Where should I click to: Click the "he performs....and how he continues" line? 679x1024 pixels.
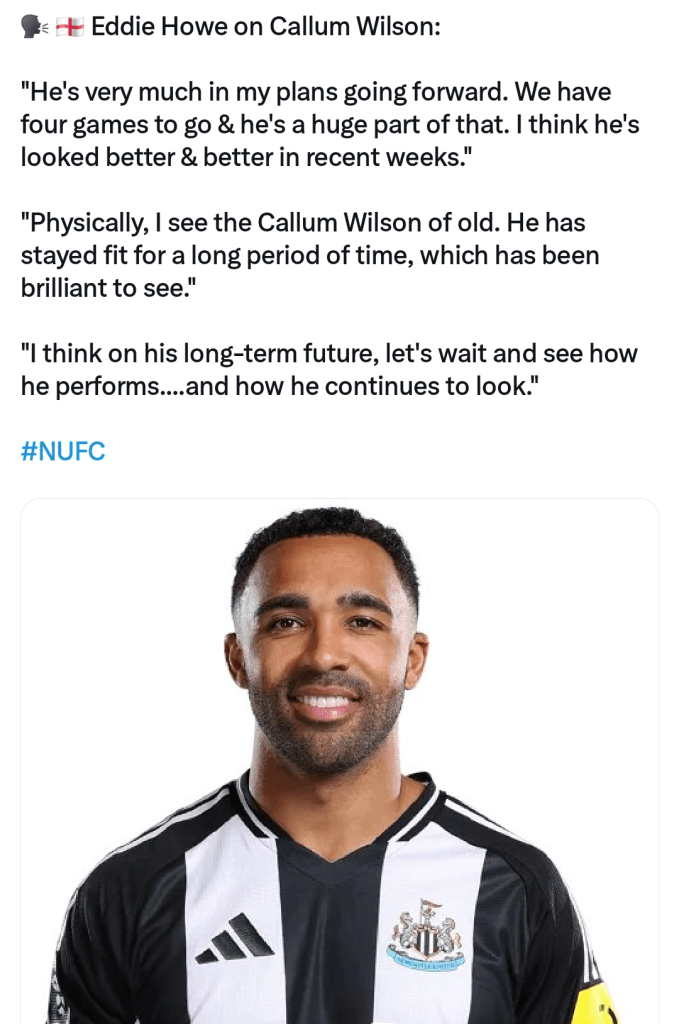[281, 386]
